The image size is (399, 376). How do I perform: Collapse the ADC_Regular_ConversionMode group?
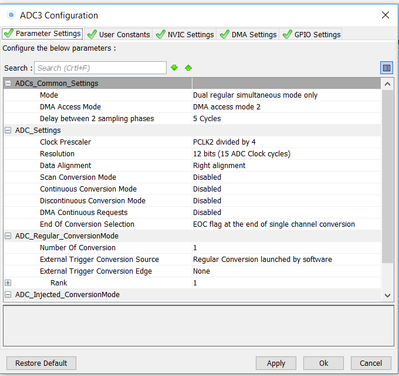tap(8, 236)
